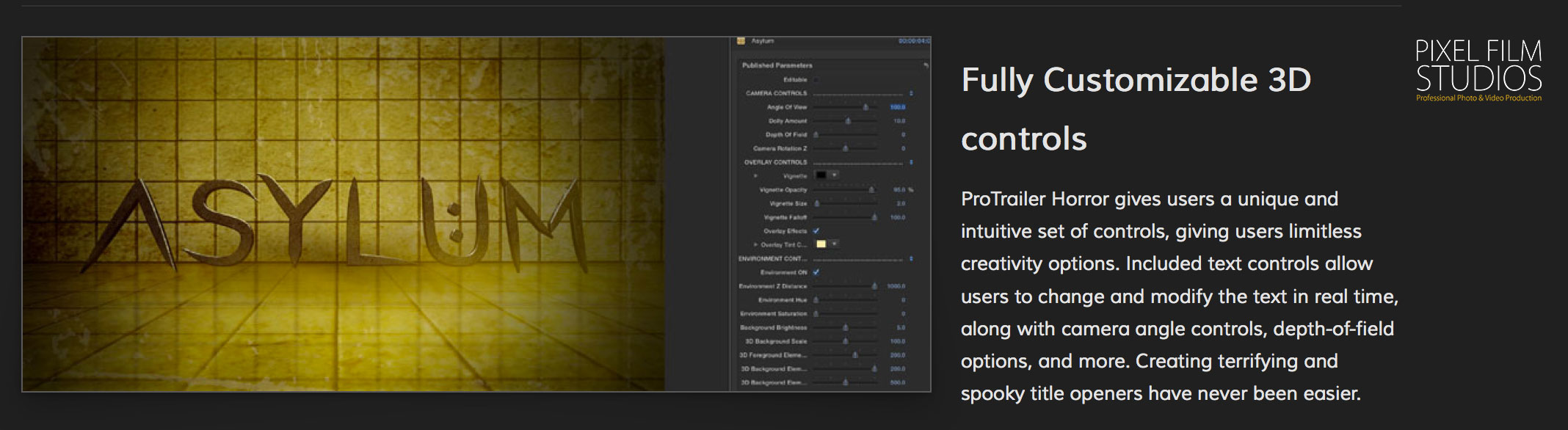Viewport: 1568px width, 430px height.
Task: Click the Environment Hue slider handle
Action: [x=816, y=299]
